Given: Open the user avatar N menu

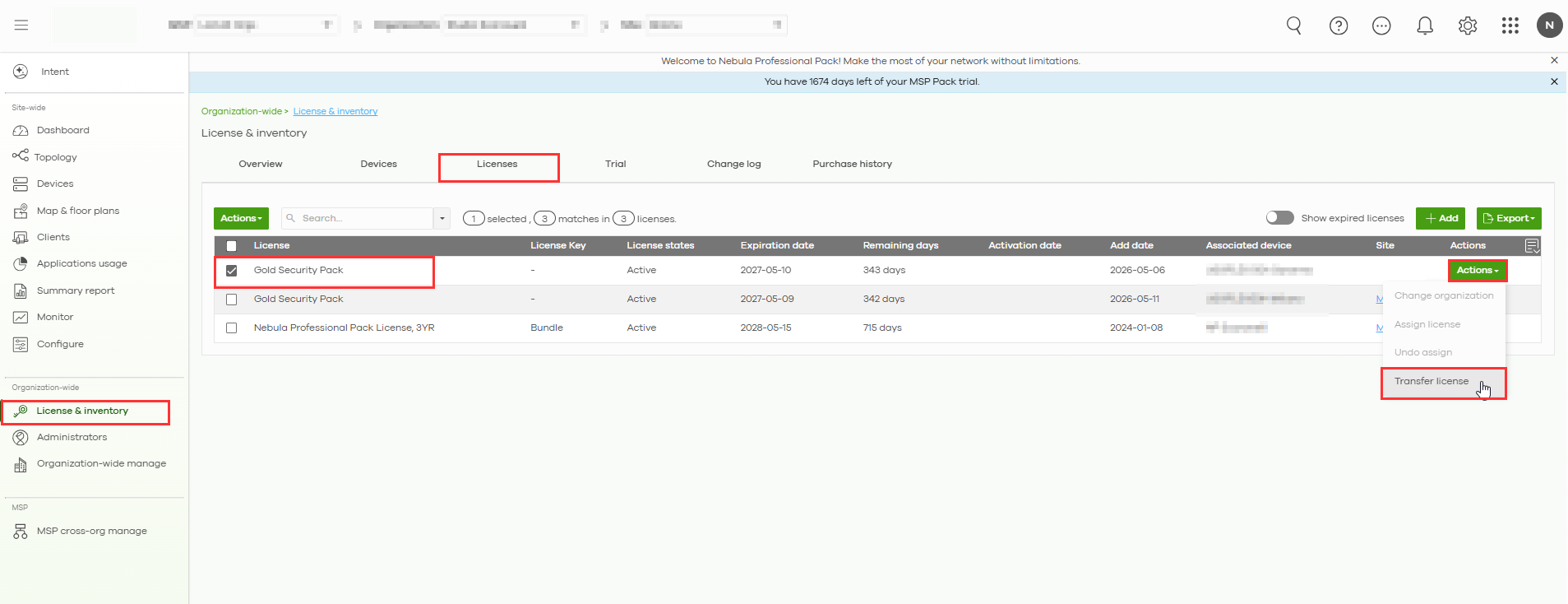Looking at the screenshot, I should point(1550,25).
